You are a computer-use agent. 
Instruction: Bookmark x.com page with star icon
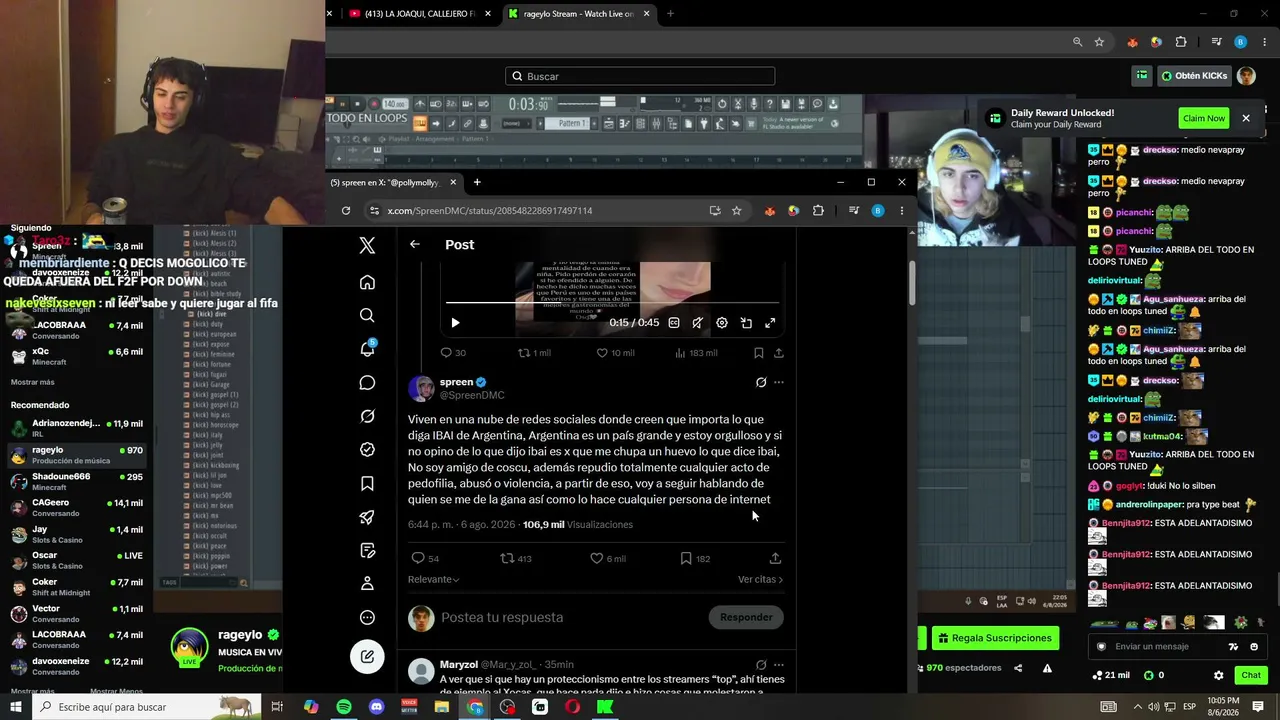click(x=737, y=211)
